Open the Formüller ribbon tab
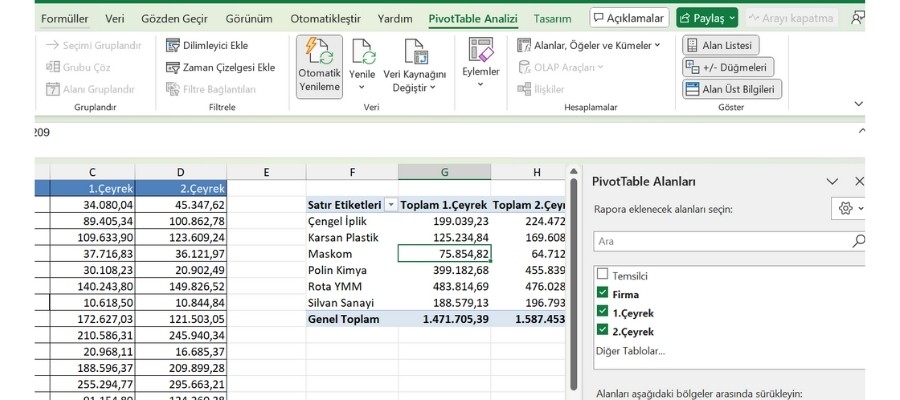The width and height of the screenshot is (900, 400). point(64,18)
